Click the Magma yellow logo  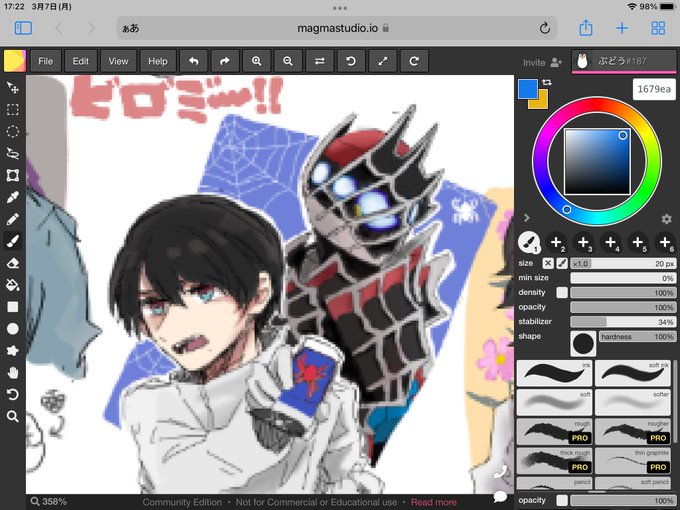coord(15,61)
